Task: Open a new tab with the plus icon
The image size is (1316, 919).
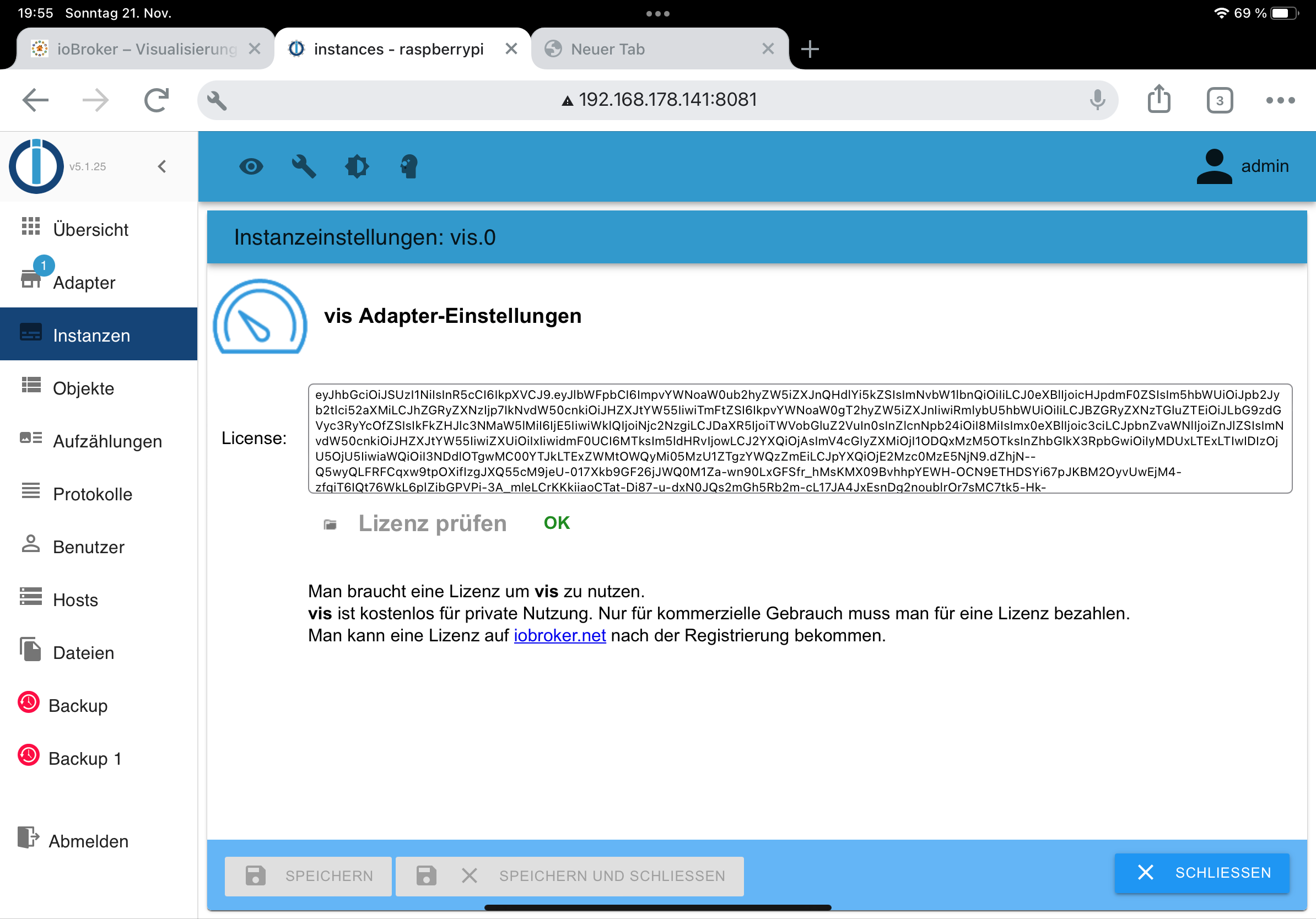Action: tap(810, 49)
